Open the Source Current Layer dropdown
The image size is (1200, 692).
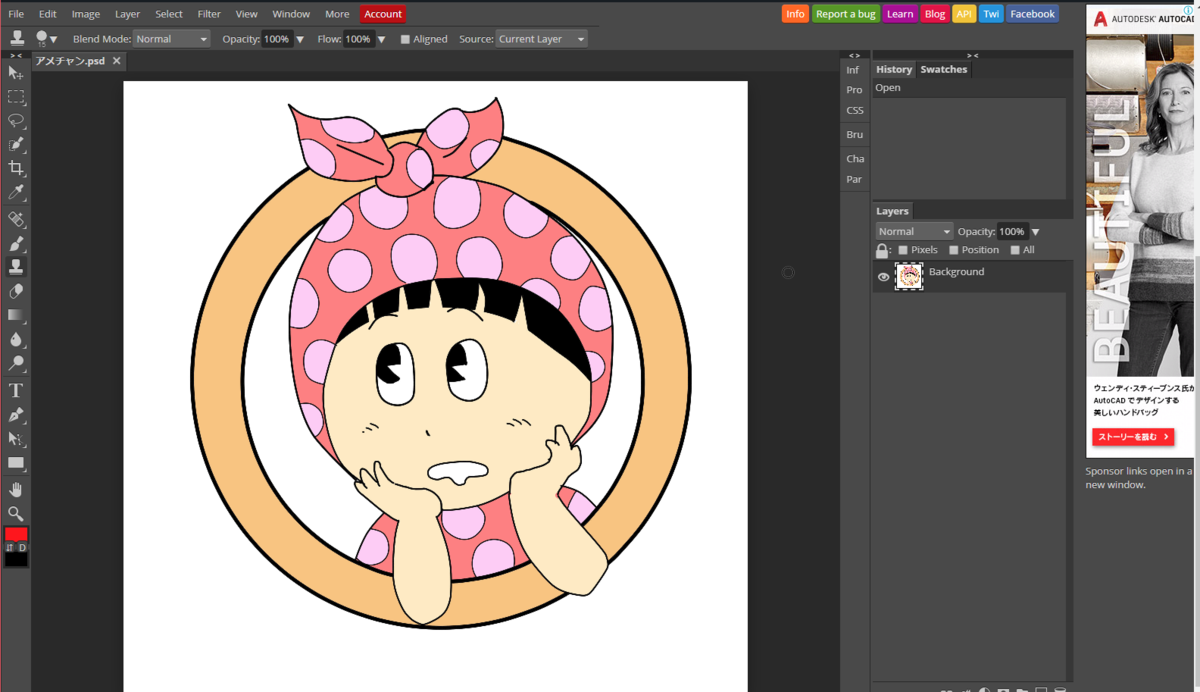(541, 39)
